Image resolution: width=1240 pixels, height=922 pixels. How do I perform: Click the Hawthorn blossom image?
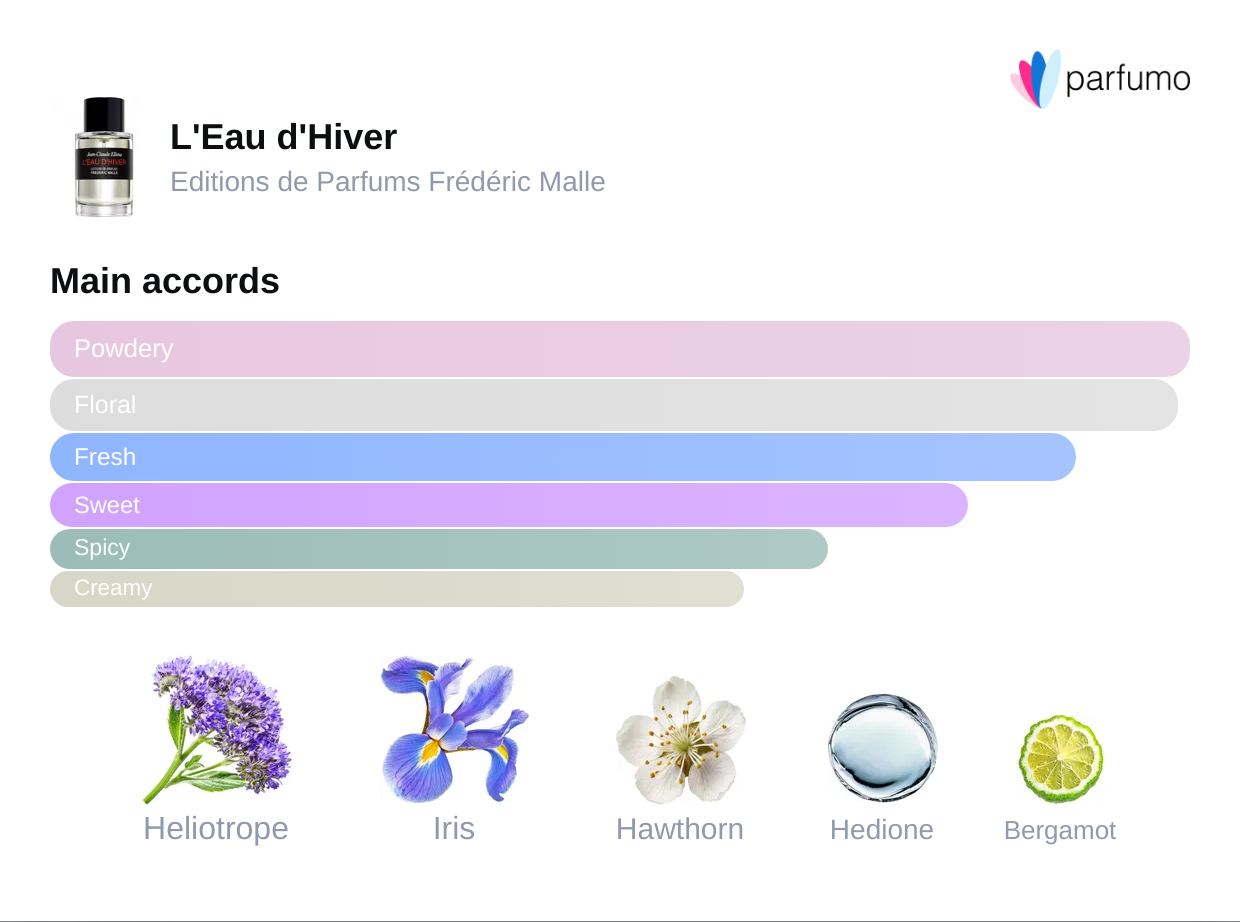tap(680, 740)
